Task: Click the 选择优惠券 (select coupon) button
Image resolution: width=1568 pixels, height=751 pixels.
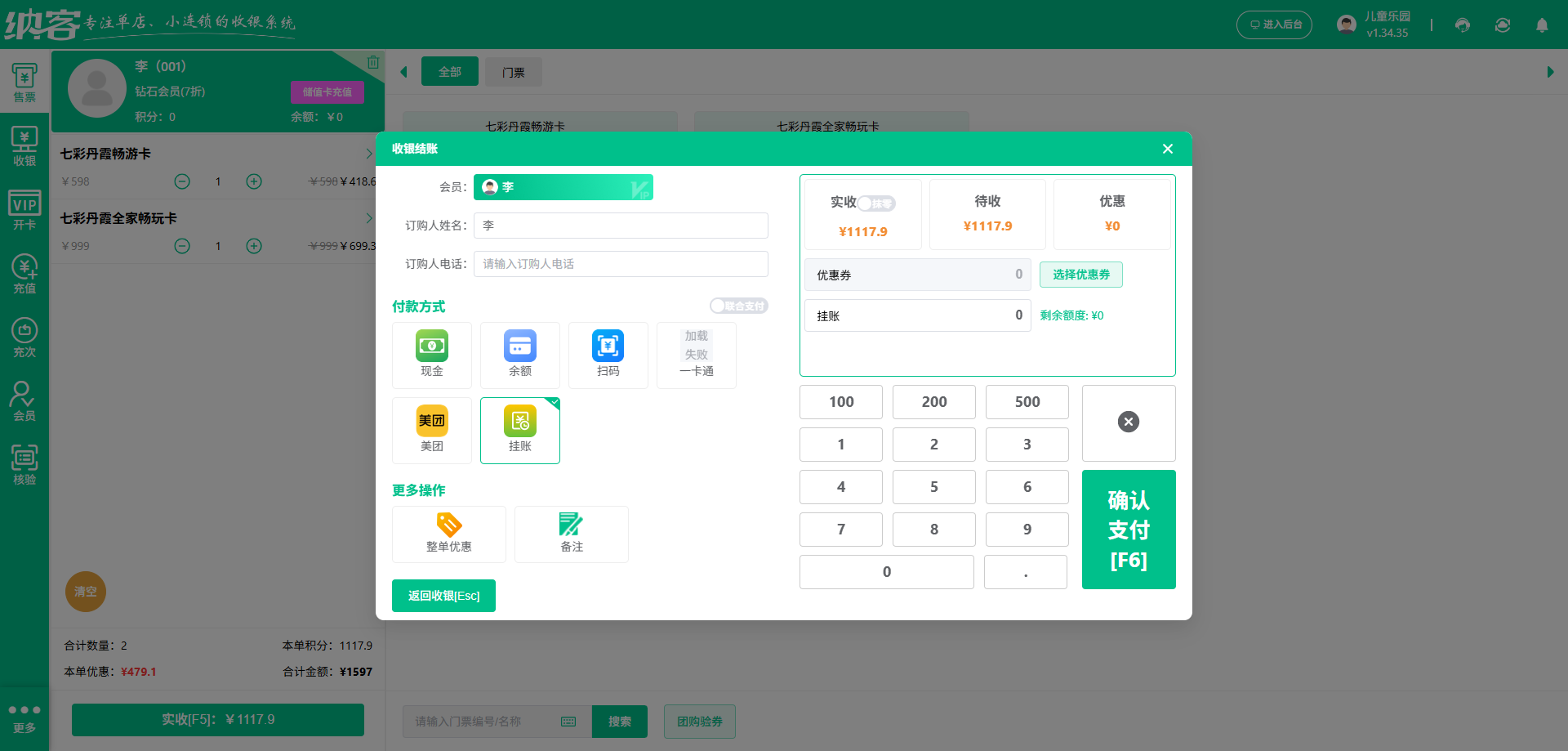Action: coord(1080,275)
